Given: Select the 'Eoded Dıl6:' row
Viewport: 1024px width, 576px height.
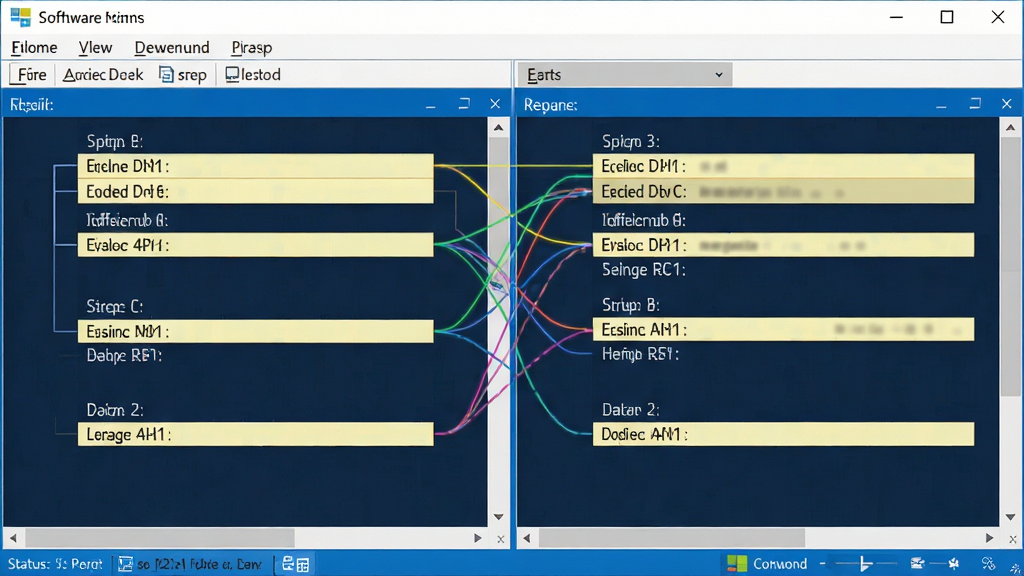Looking at the screenshot, I should [255, 191].
